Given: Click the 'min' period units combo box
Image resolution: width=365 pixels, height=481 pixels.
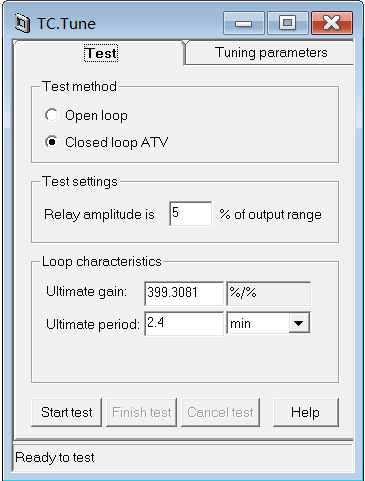Looking at the screenshot, I should 268,323.
